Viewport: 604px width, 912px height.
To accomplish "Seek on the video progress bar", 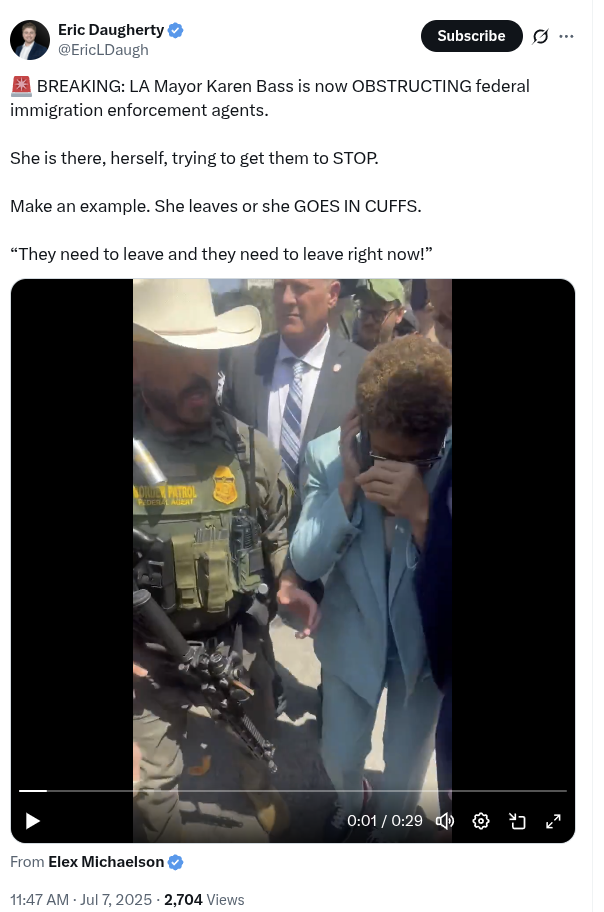I will 293,790.
